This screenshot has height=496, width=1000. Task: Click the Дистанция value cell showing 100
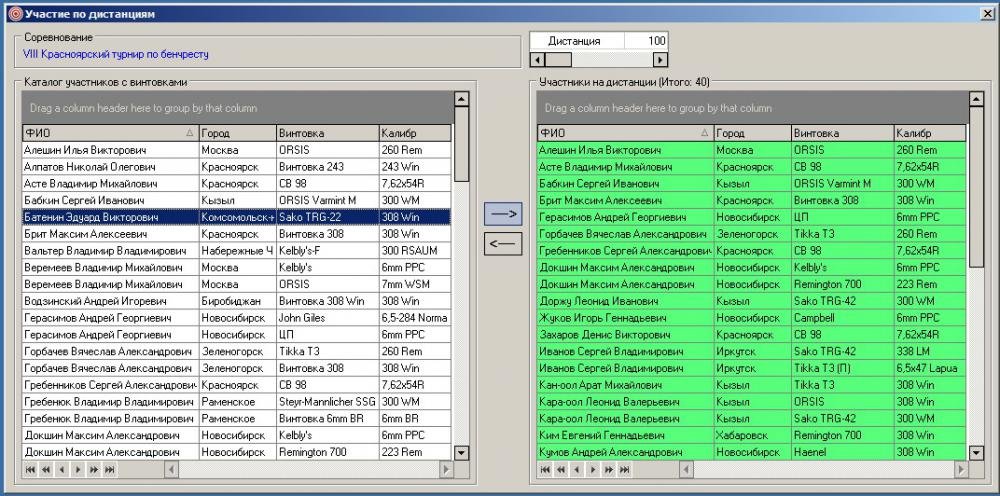(646, 41)
